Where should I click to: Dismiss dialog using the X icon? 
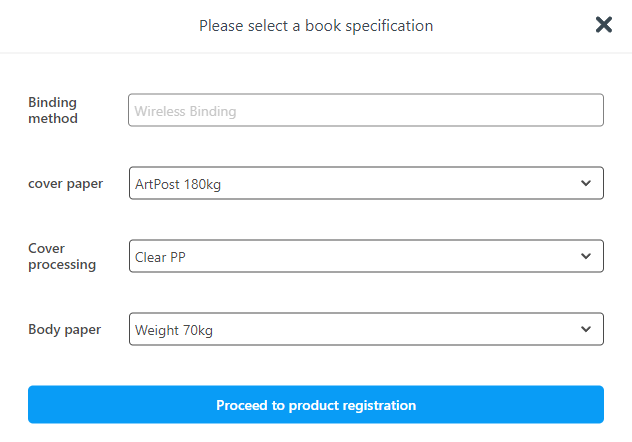[603, 25]
